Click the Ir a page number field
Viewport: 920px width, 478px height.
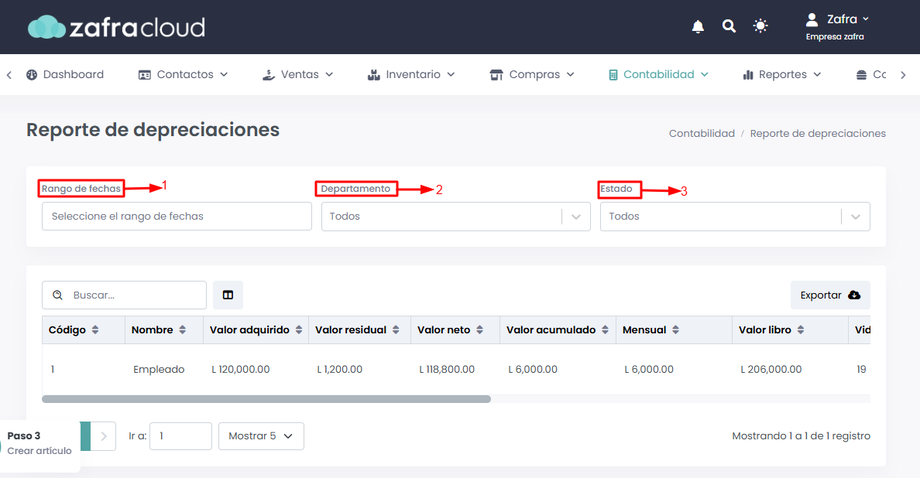pos(180,436)
